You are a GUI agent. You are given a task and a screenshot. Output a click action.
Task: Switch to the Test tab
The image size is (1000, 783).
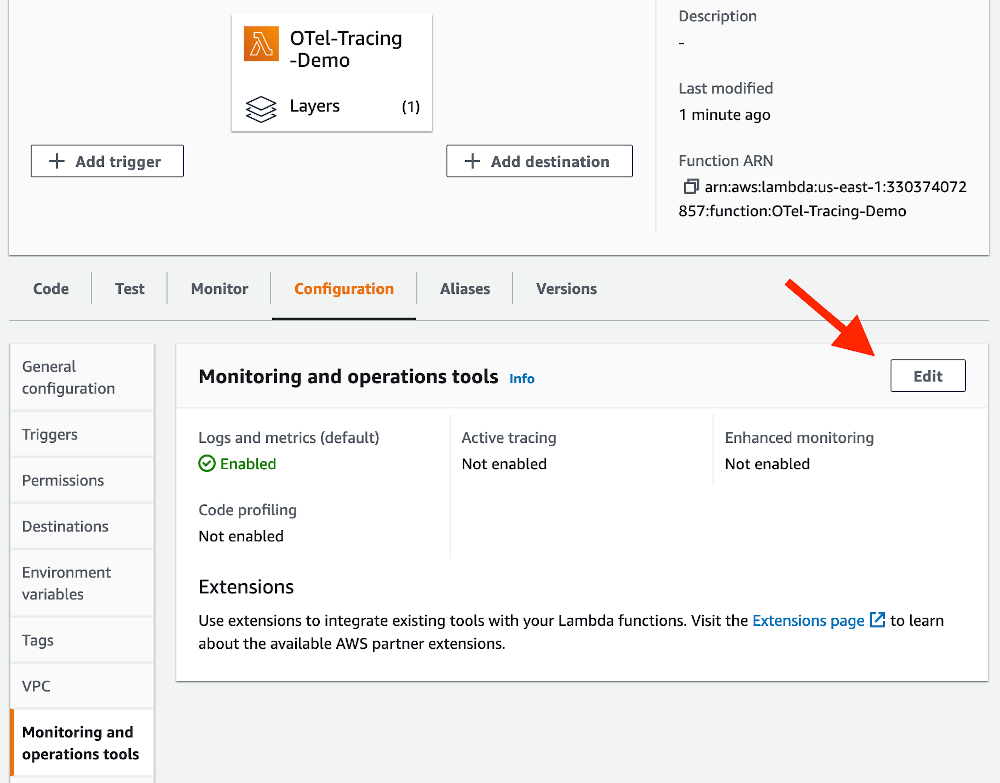point(129,288)
